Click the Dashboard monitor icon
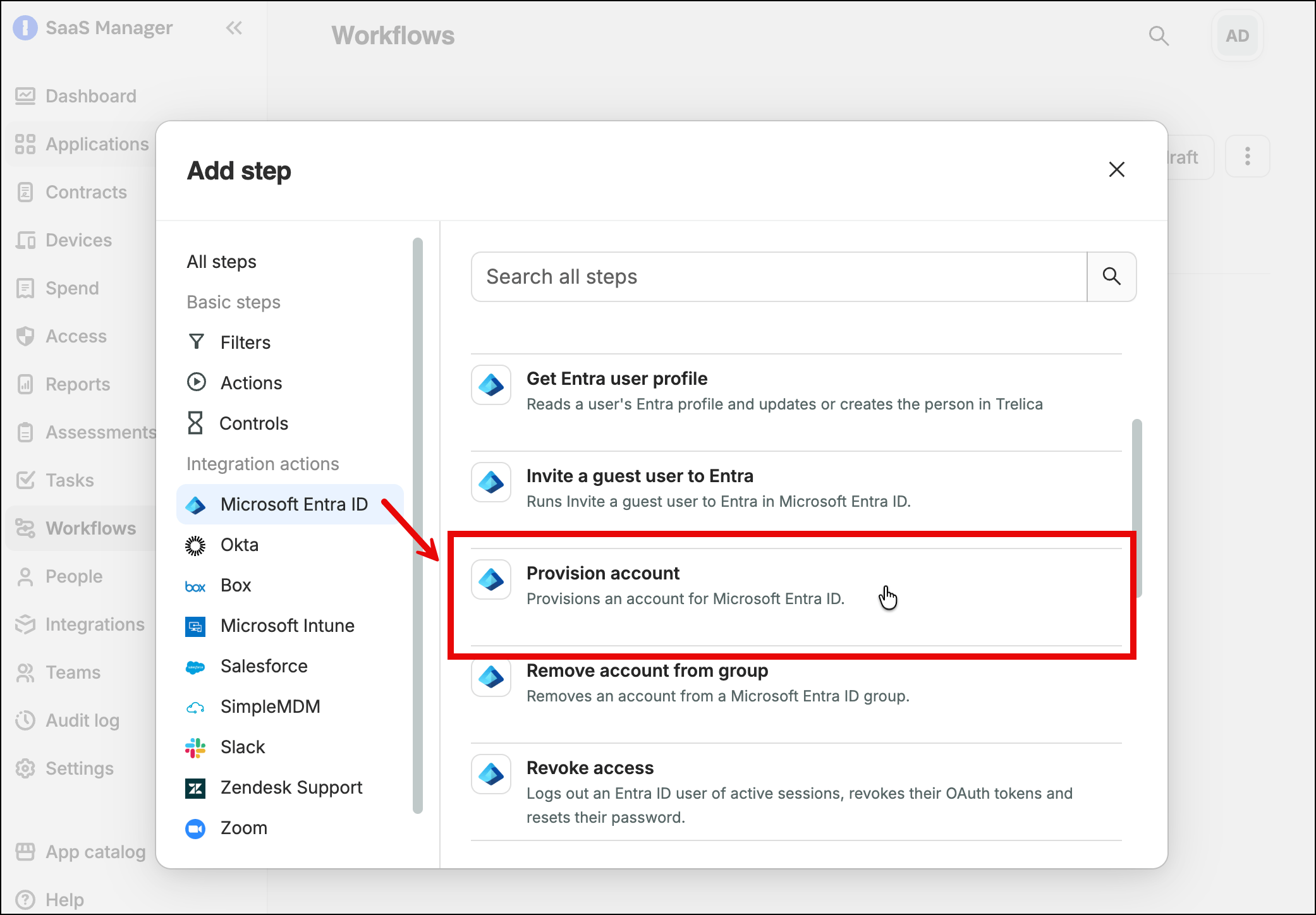The image size is (1316, 915). click(x=25, y=96)
